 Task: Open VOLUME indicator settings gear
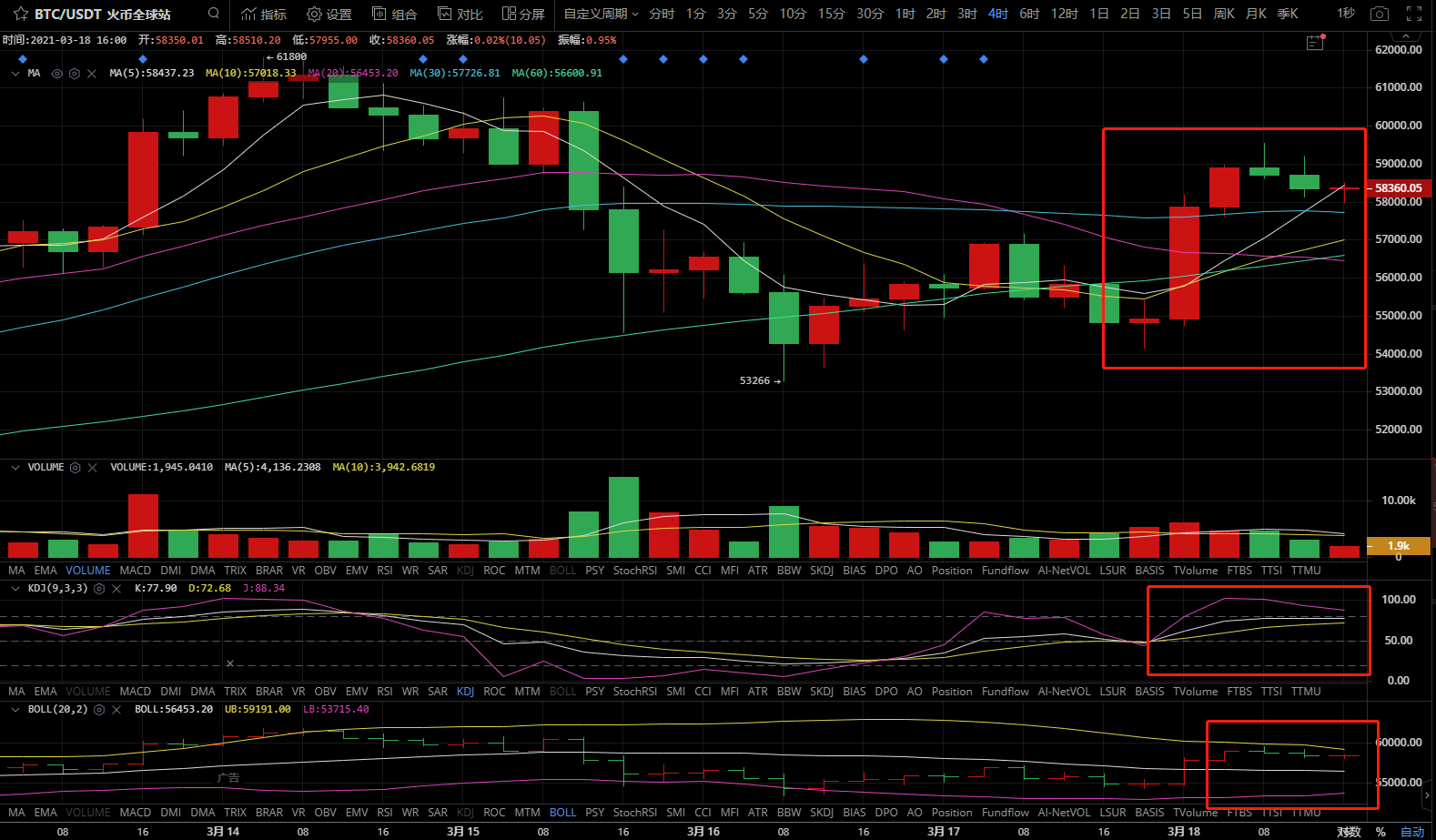coord(76,468)
